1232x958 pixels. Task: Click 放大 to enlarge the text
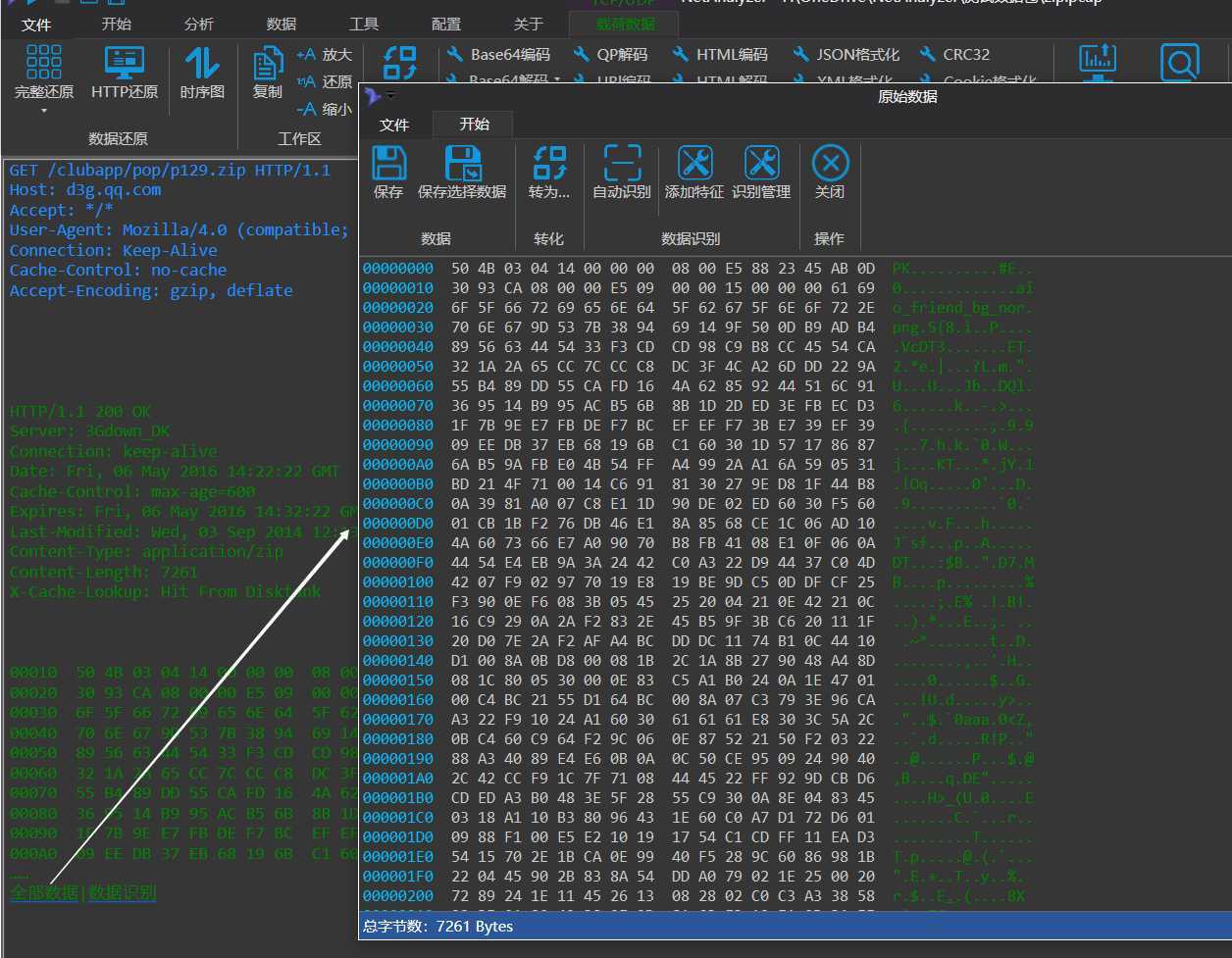[x=324, y=55]
